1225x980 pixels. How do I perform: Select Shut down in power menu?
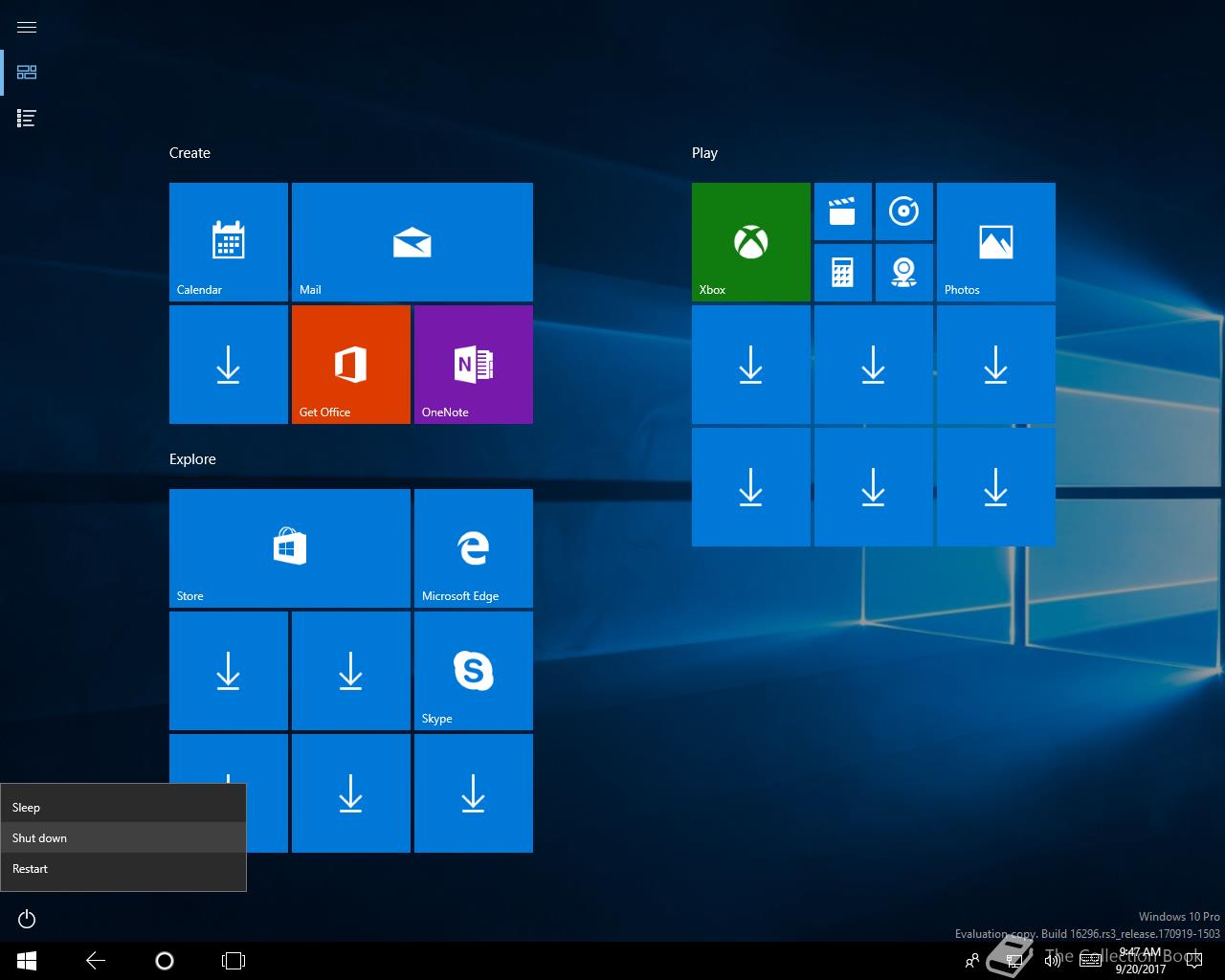pyautogui.click(x=123, y=838)
